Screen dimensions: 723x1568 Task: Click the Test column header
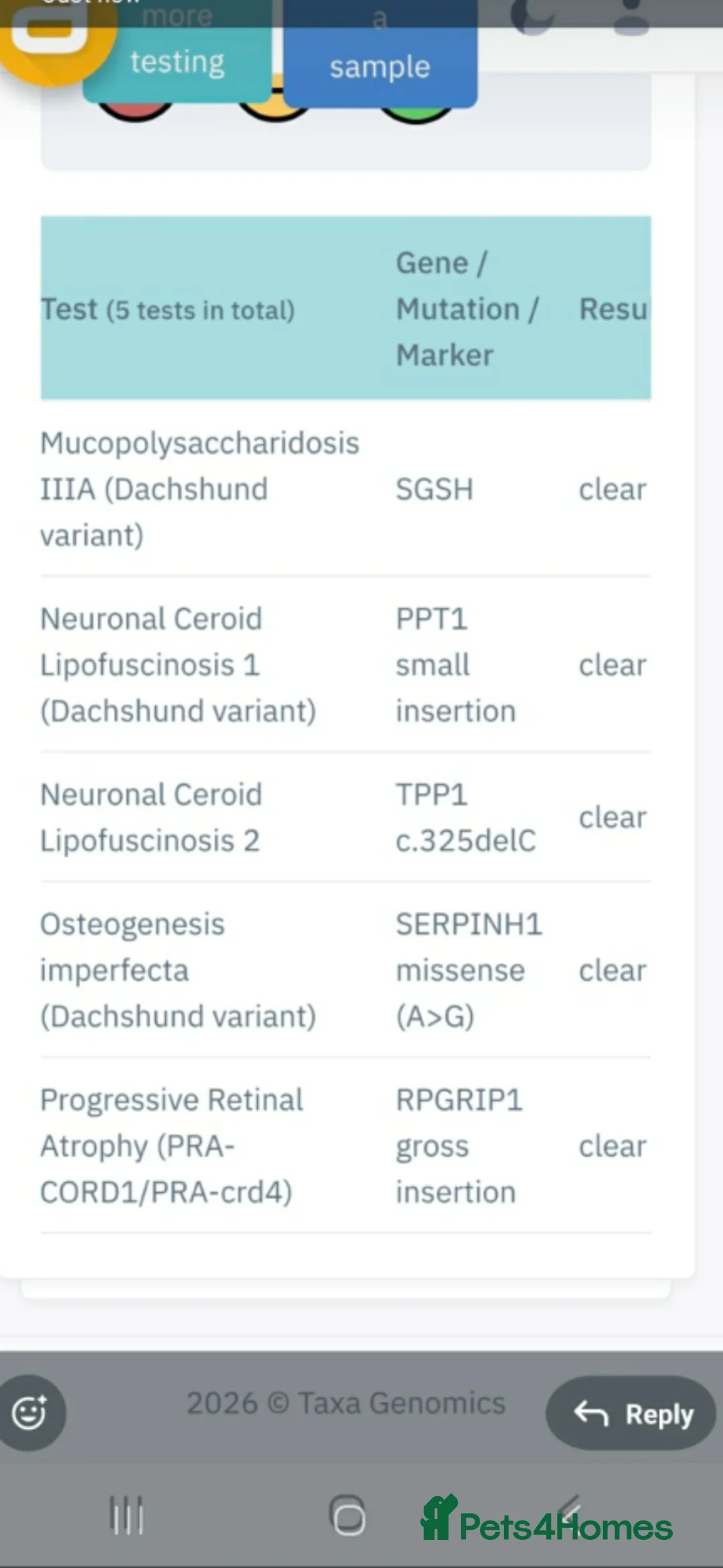[x=168, y=309]
